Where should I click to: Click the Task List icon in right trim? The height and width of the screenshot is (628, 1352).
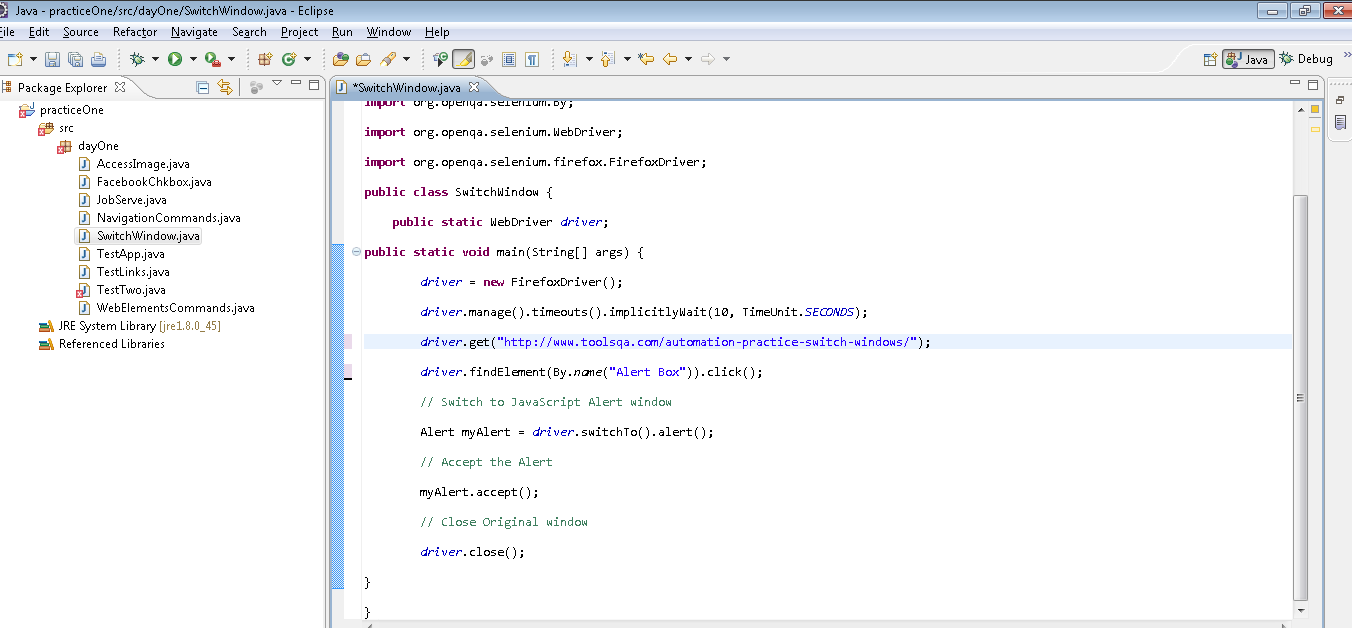pyautogui.click(x=1340, y=122)
